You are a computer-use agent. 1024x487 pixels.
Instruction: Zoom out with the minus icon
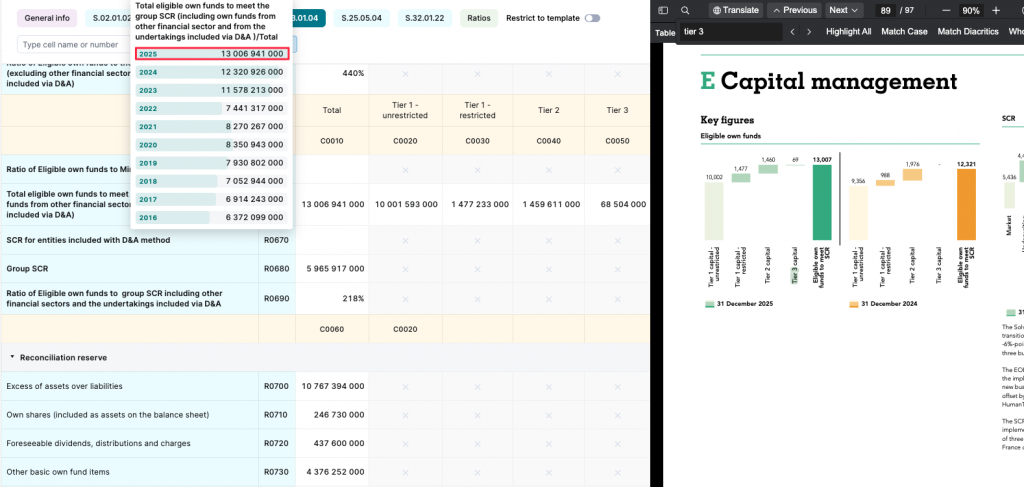pyautogui.click(x=944, y=10)
